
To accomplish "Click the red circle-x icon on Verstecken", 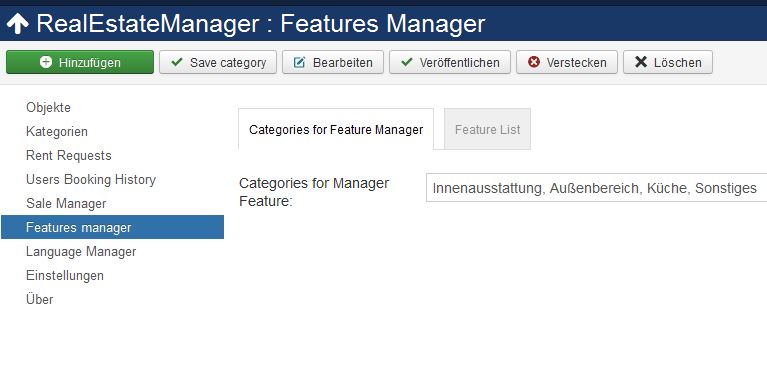I will click(x=534, y=62).
